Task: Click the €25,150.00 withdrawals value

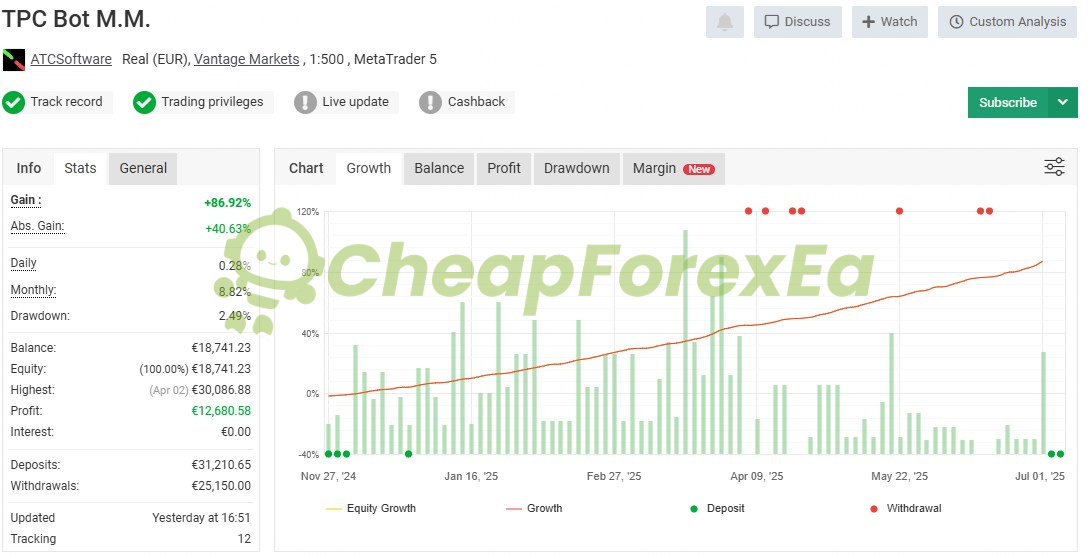Action: [221, 486]
